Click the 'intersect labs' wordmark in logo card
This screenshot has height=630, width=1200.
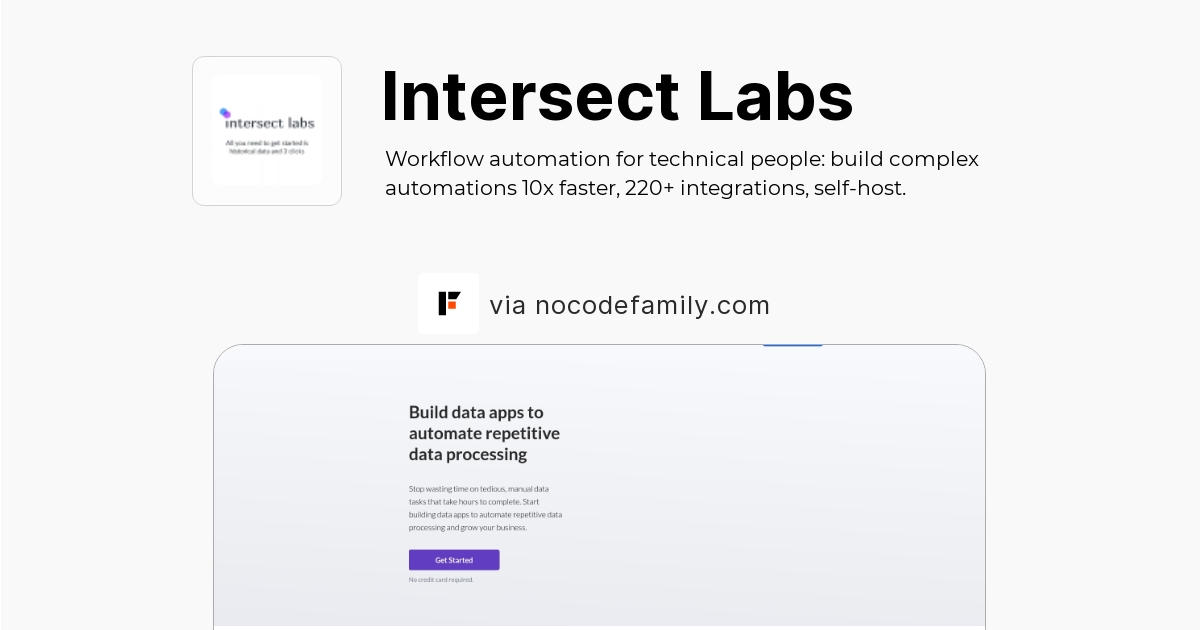270,123
